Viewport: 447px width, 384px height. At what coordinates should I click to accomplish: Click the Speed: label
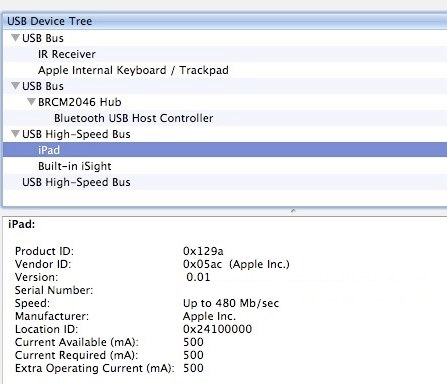(32, 303)
